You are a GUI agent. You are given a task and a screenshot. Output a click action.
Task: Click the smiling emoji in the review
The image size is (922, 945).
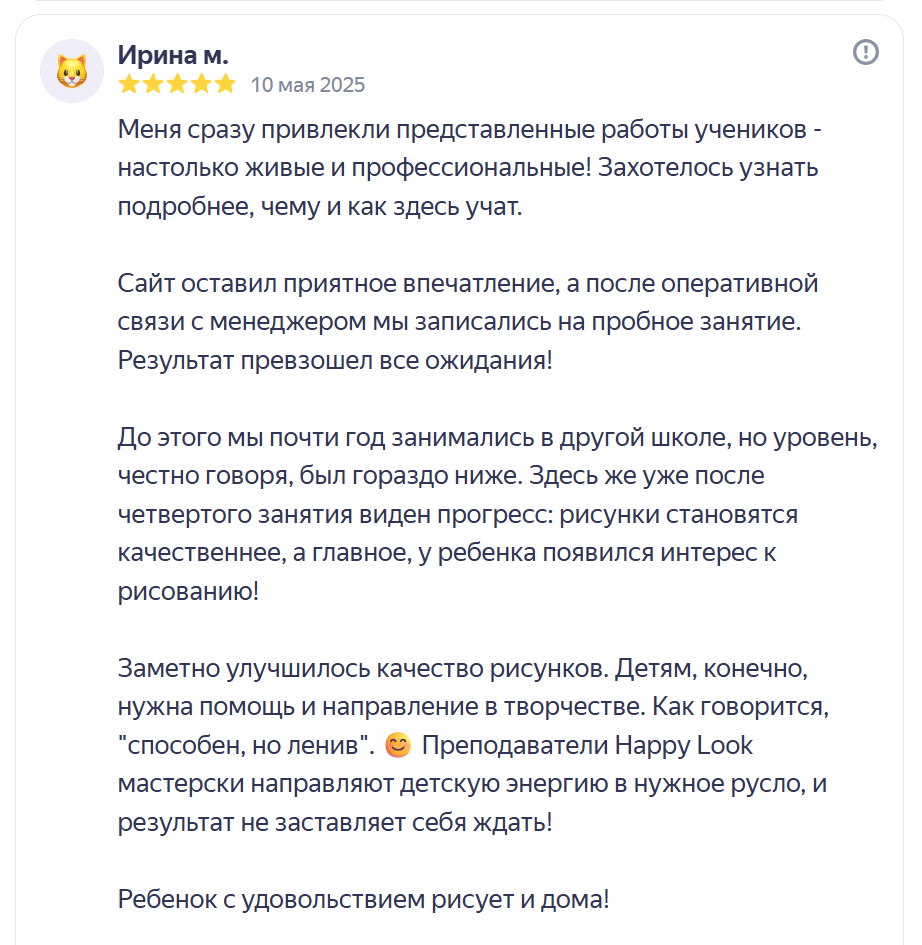coord(397,746)
